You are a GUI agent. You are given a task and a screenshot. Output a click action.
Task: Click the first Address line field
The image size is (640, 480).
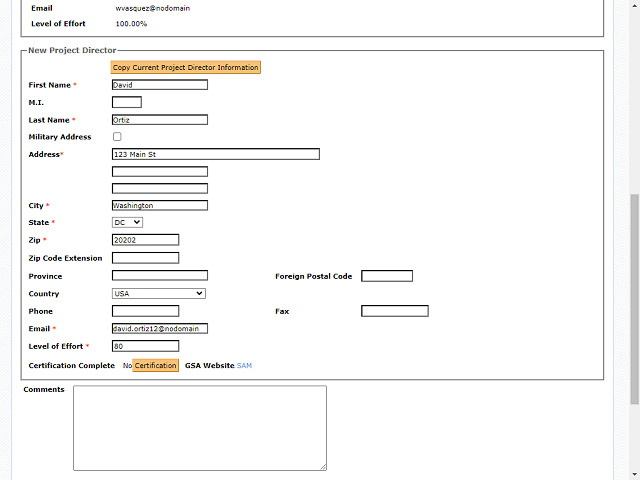(x=216, y=154)
